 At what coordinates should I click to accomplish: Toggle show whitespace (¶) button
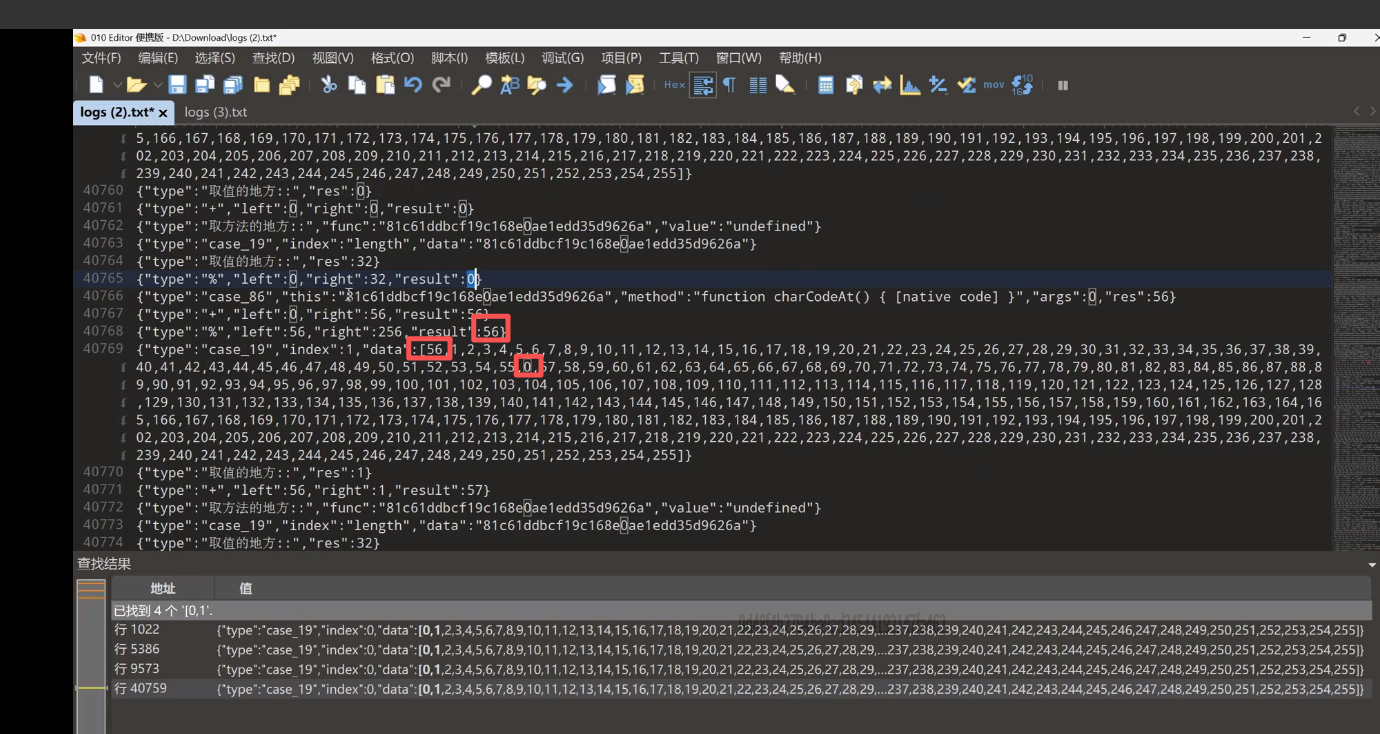click(730, 85)
